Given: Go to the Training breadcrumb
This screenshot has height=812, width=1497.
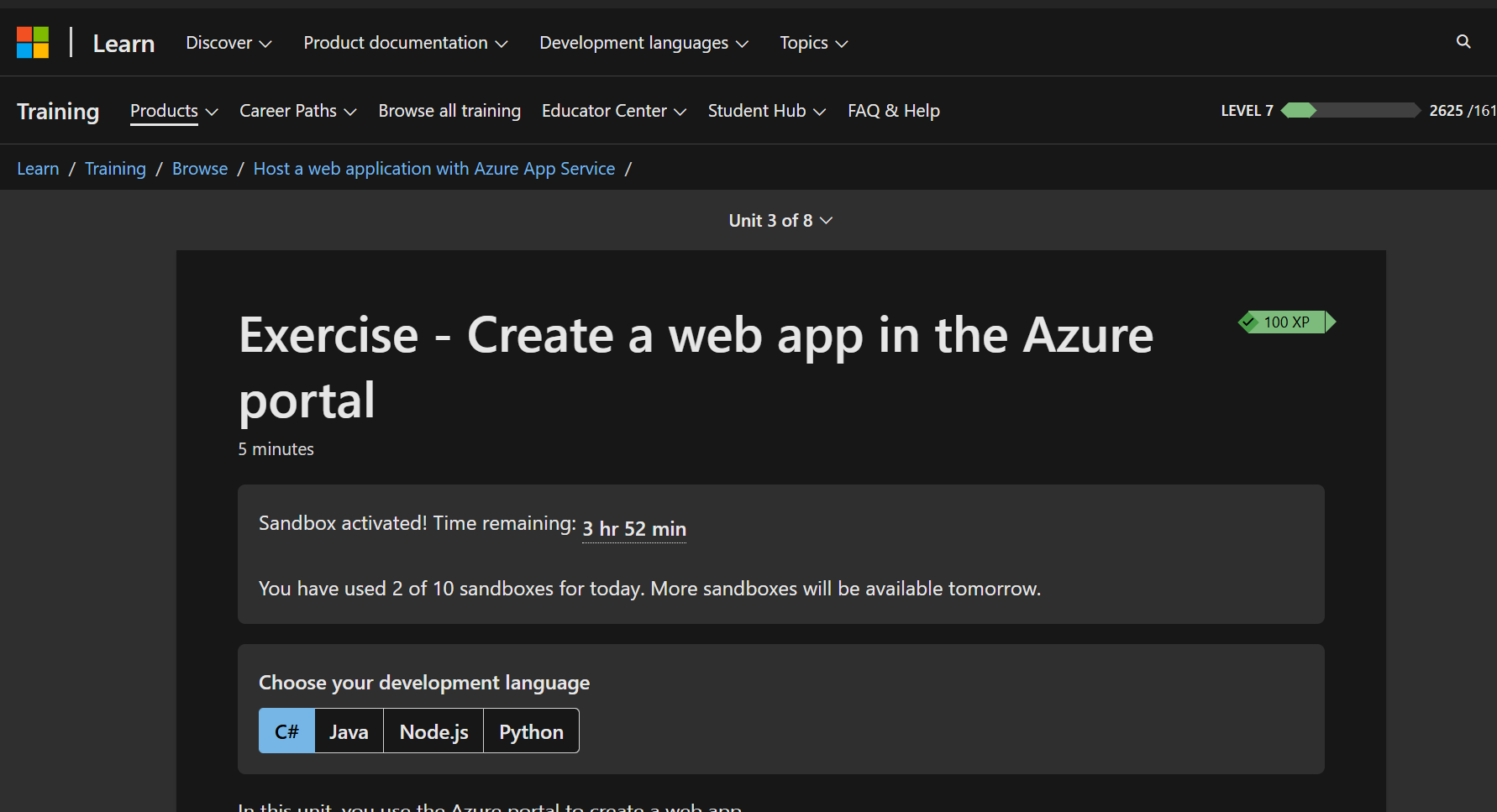Looking at the screenshot, I should pyautogui.click(x=115, y=169).
